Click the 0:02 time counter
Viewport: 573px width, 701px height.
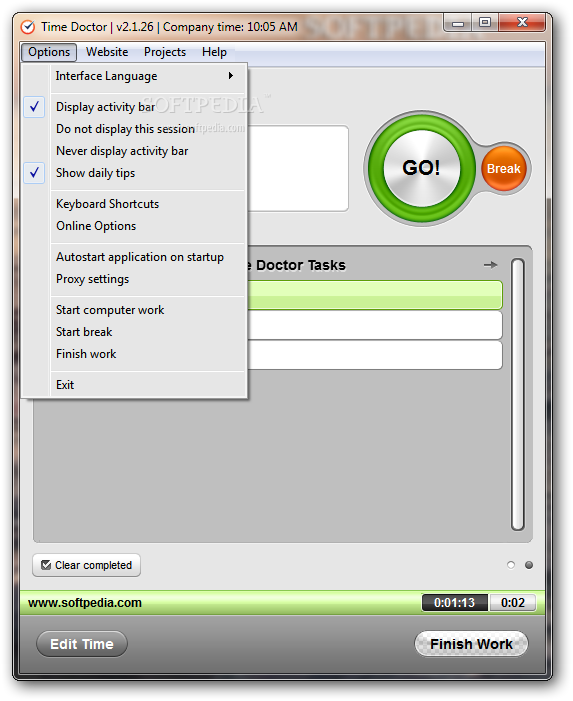513,603
